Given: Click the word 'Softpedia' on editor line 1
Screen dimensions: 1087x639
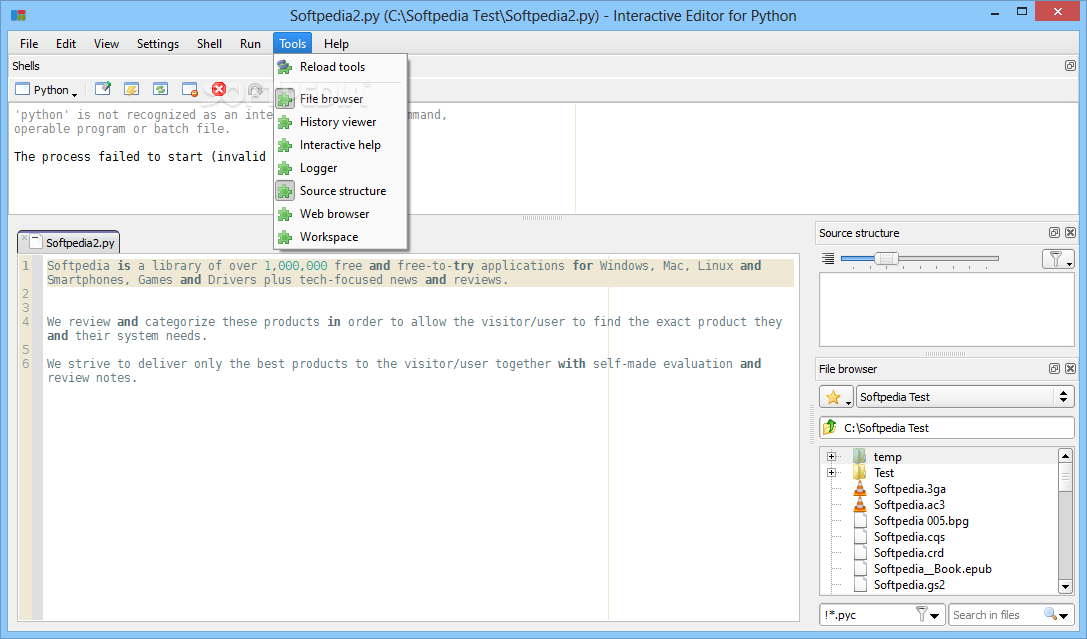Looking at the screenshot, I should coord(78,265).
